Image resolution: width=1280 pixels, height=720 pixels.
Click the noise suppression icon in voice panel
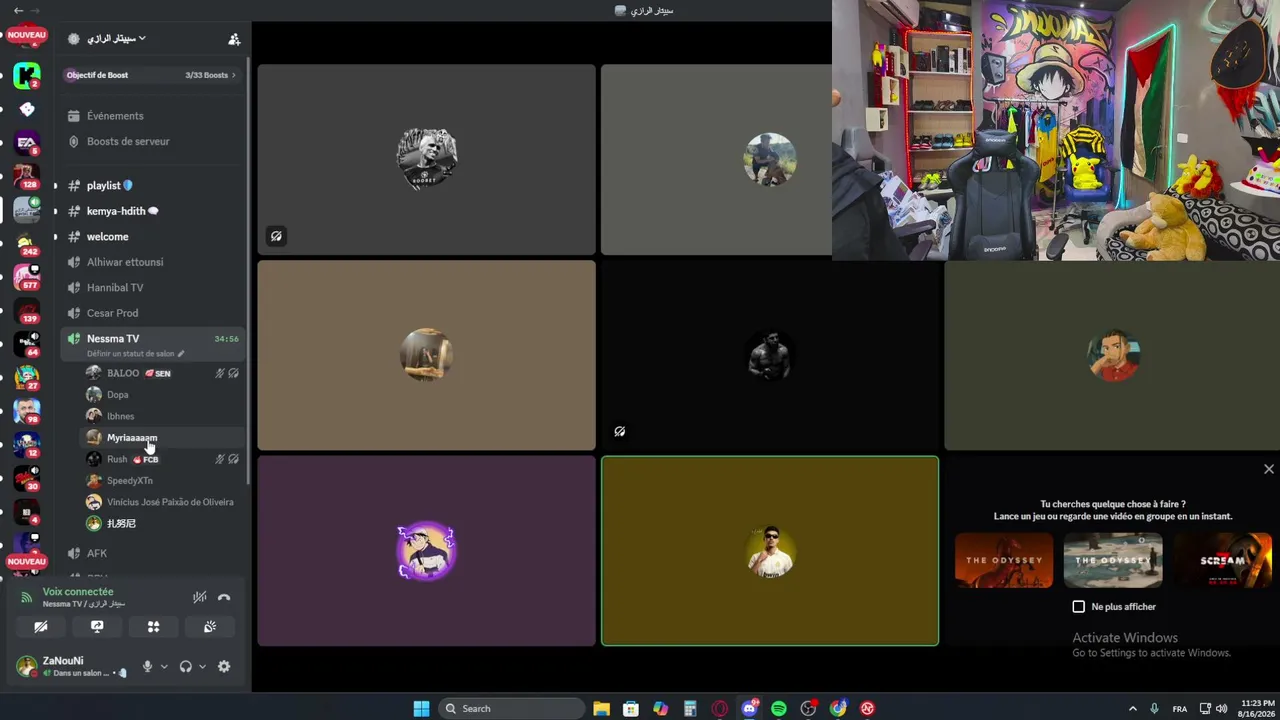[200, 597]
